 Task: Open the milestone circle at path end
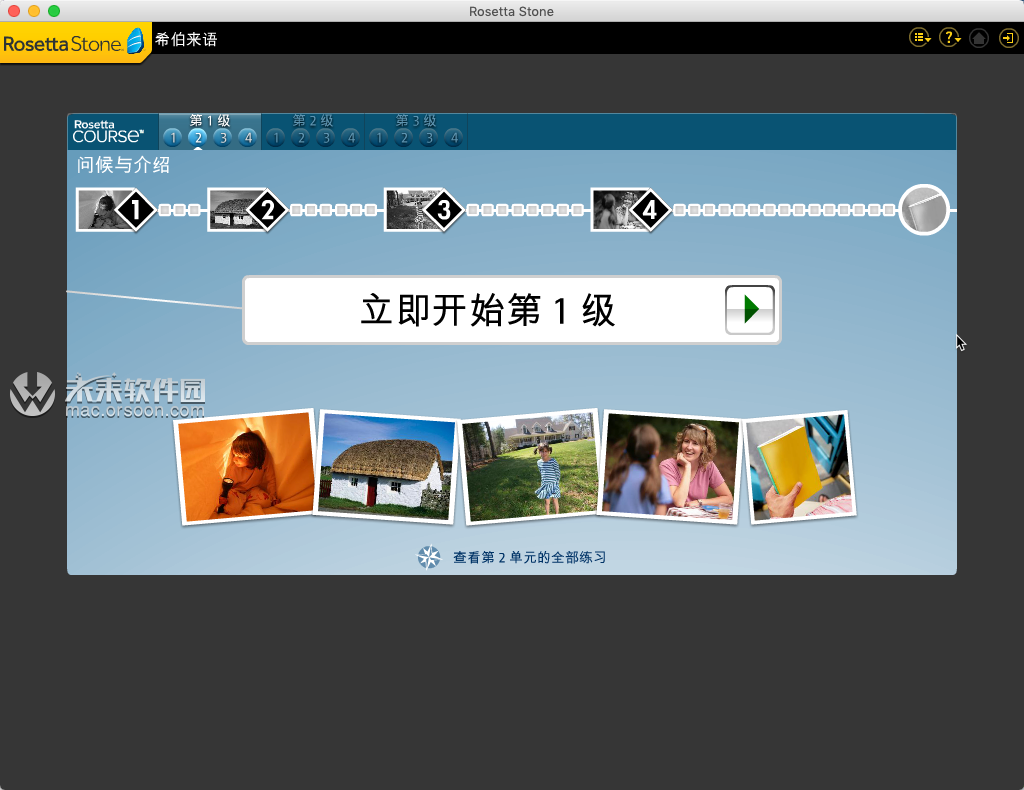pos(924,210)
